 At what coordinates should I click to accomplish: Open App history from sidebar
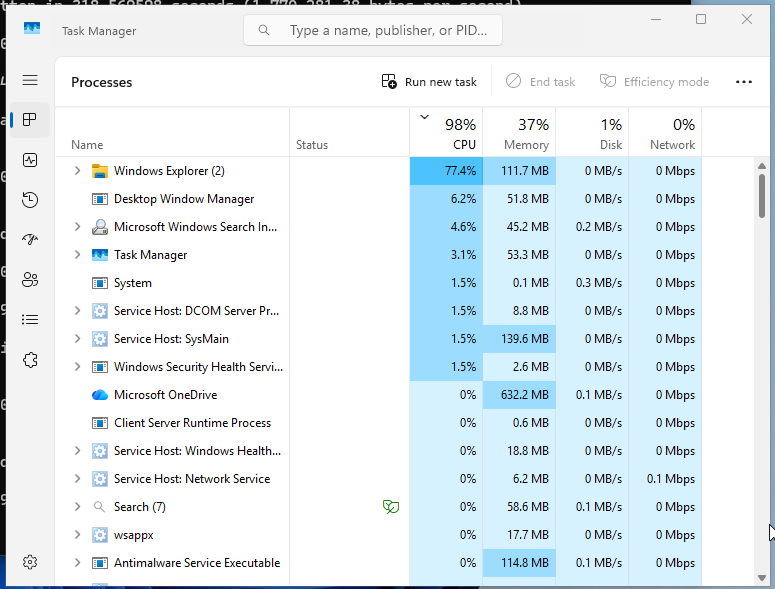[30, 200]
